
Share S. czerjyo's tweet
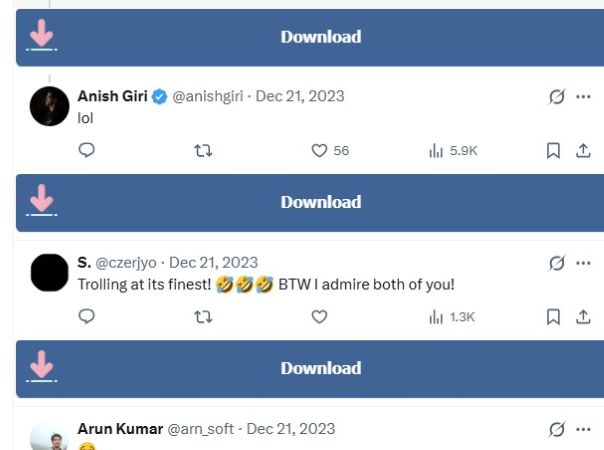pos(583,316)
